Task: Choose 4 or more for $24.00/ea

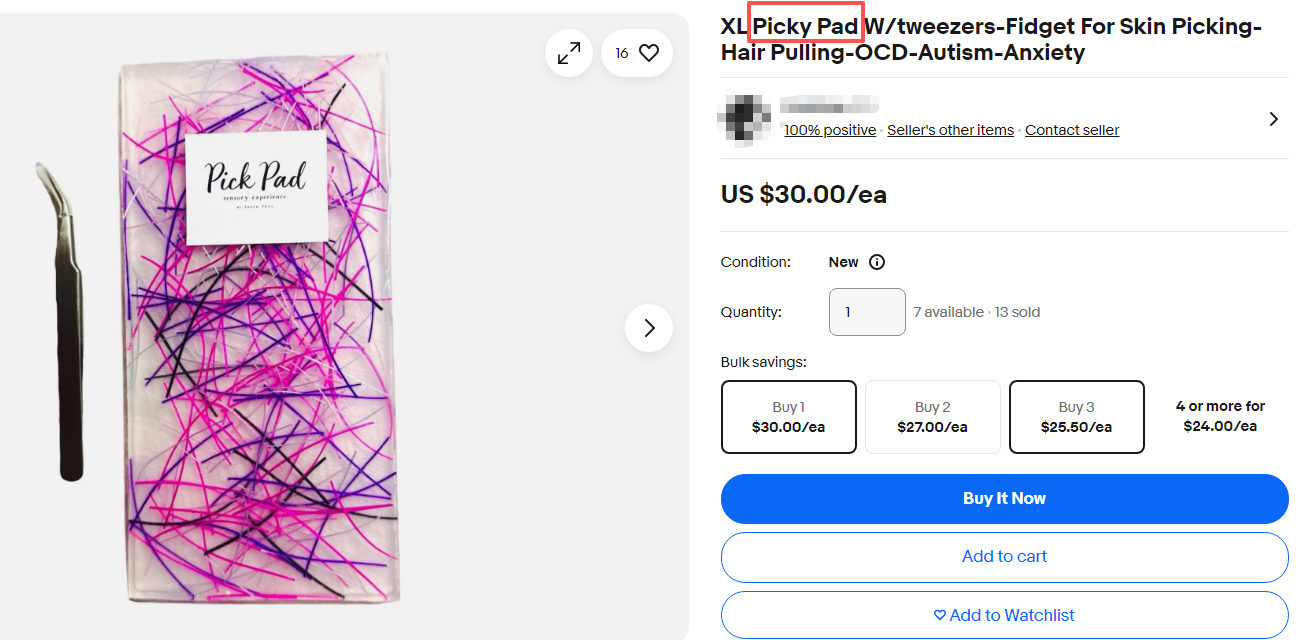Action: tap(1220, 416)
